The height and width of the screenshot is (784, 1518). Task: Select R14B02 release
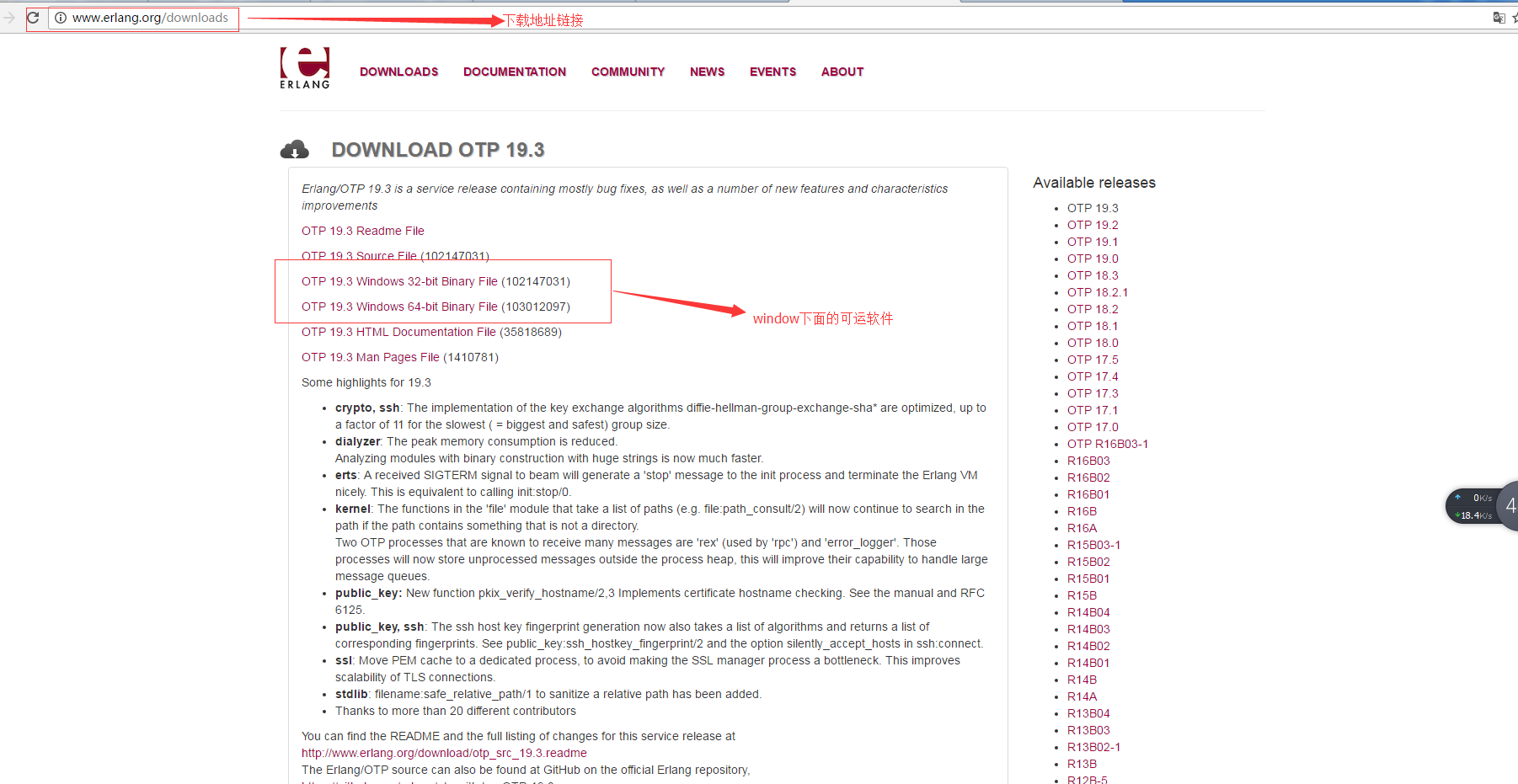(1088, 646)
